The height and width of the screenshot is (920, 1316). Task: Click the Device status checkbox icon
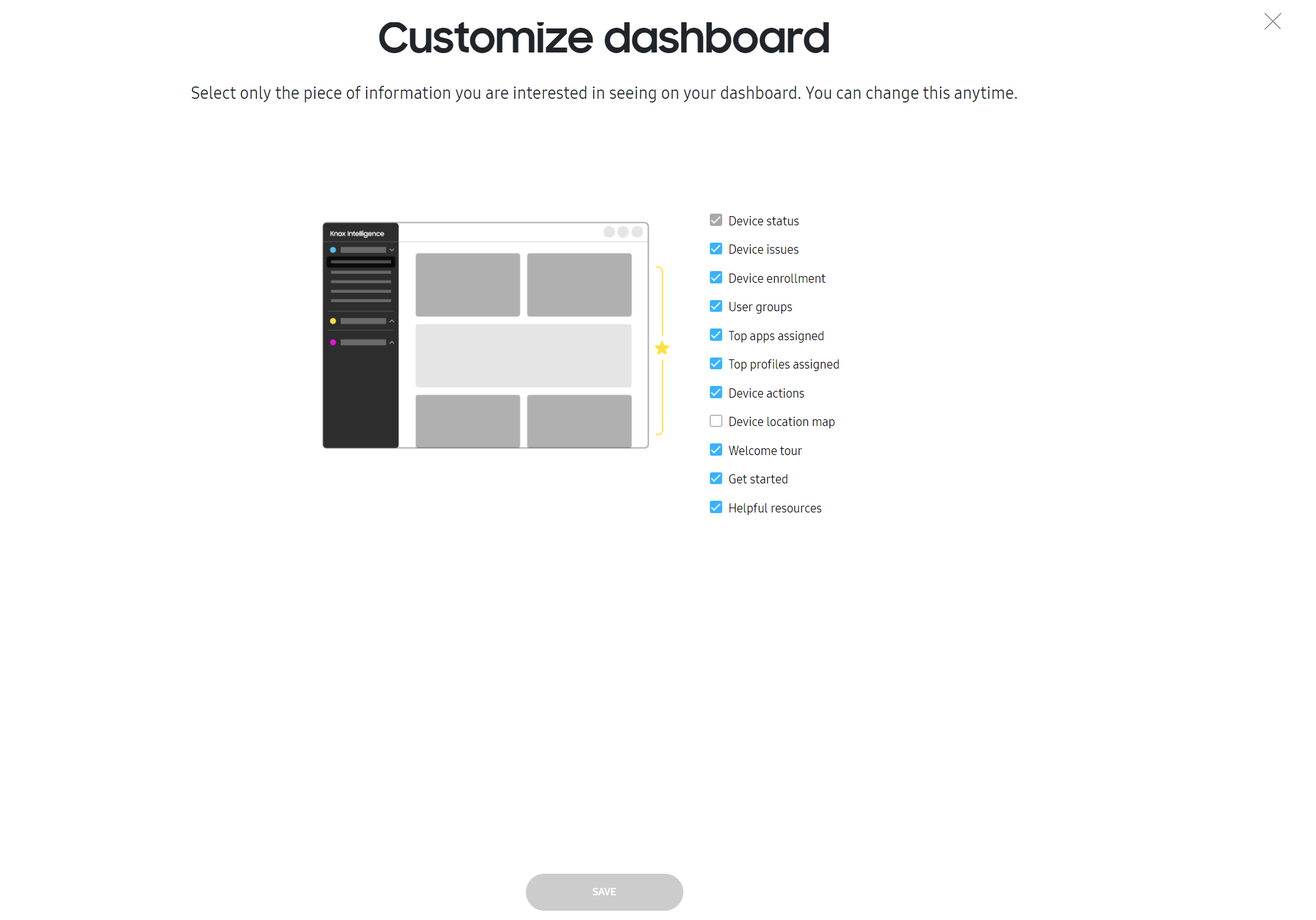pyautogui.click(x=716, y=220)
